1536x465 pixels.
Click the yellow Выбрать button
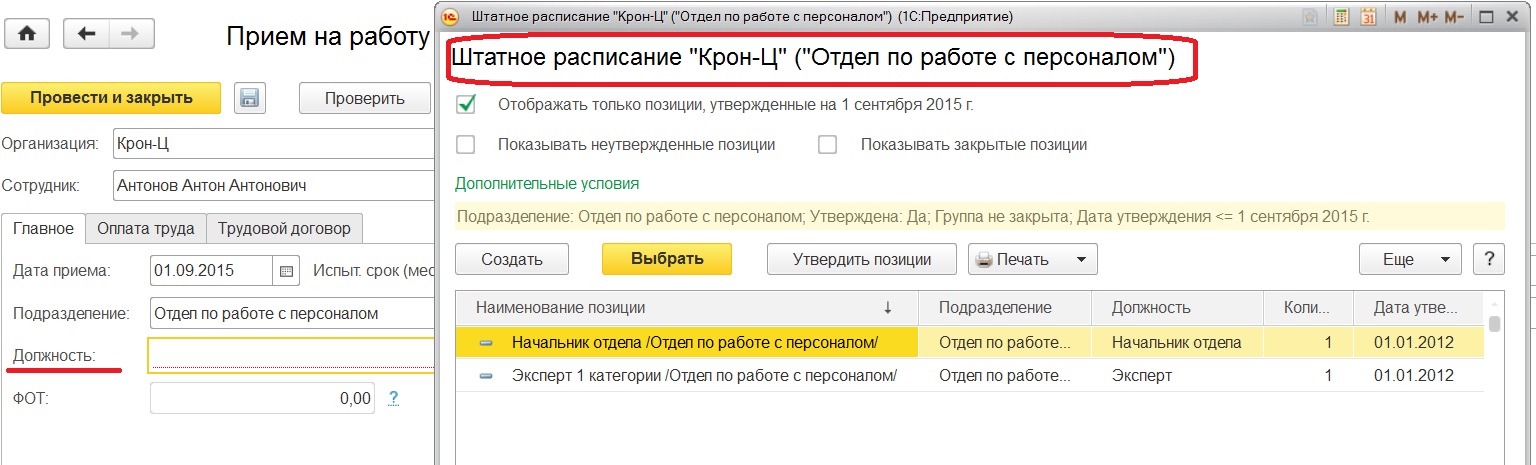click(x=667, y=259)
